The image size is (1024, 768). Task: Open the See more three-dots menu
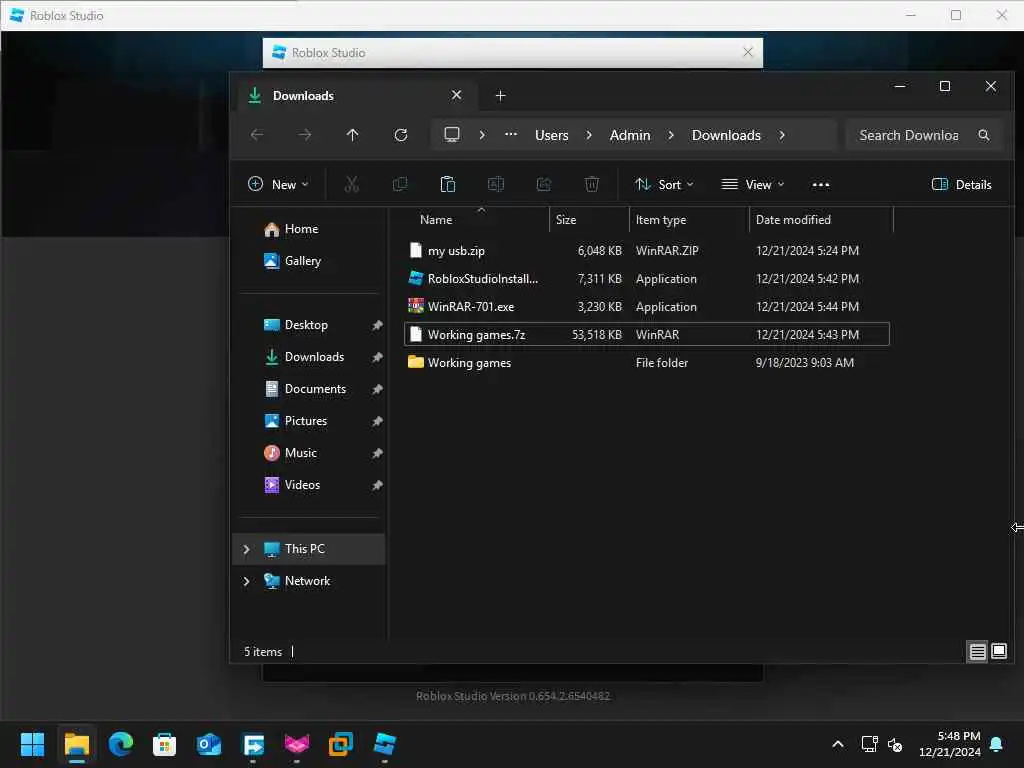pyautogui.click(x=821, y=185)
